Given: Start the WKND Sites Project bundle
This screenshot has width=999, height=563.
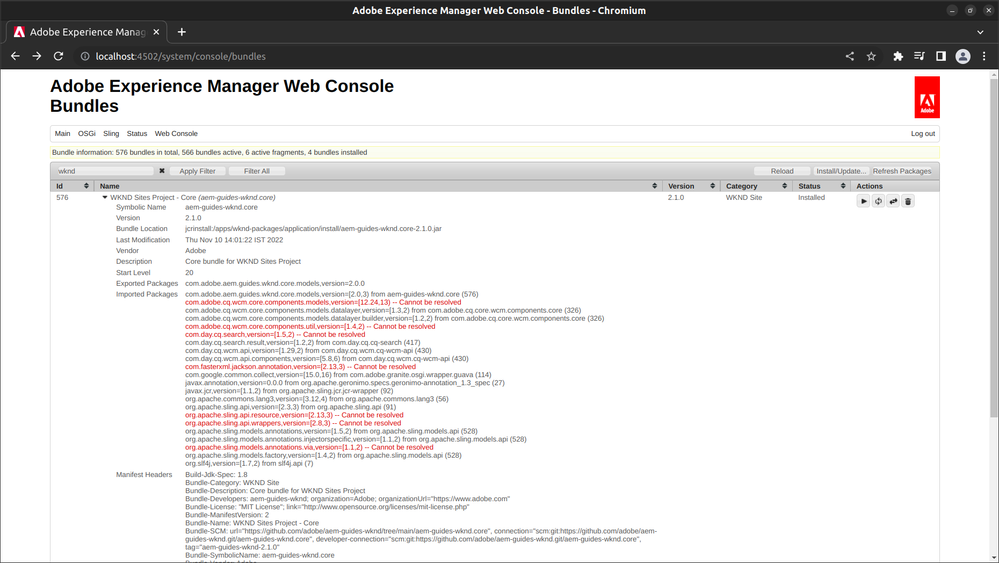Looking at the screenshot, I should [863, 201].
